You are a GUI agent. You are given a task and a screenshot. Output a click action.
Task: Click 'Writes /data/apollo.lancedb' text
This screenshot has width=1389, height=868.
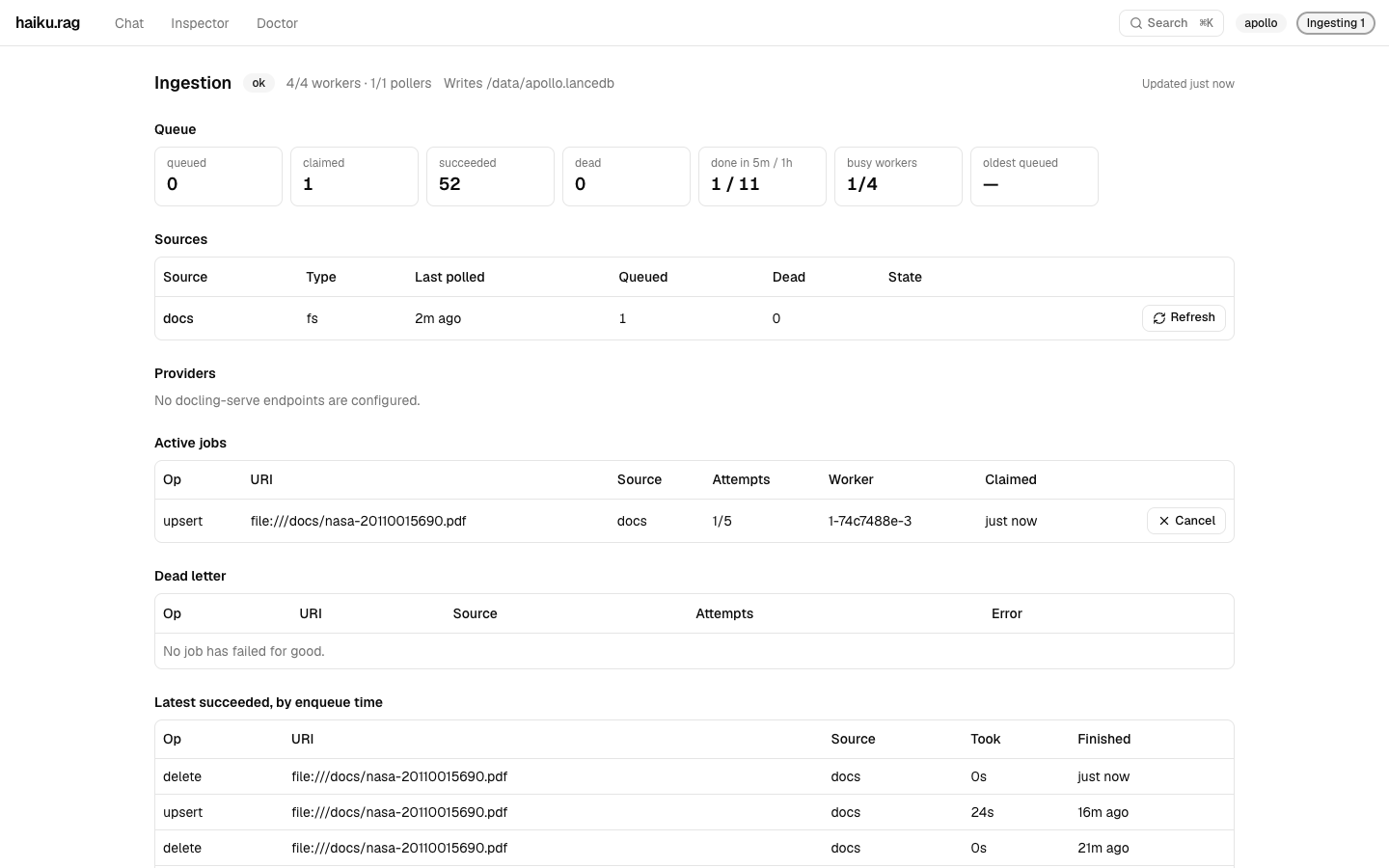click(529, 83)
